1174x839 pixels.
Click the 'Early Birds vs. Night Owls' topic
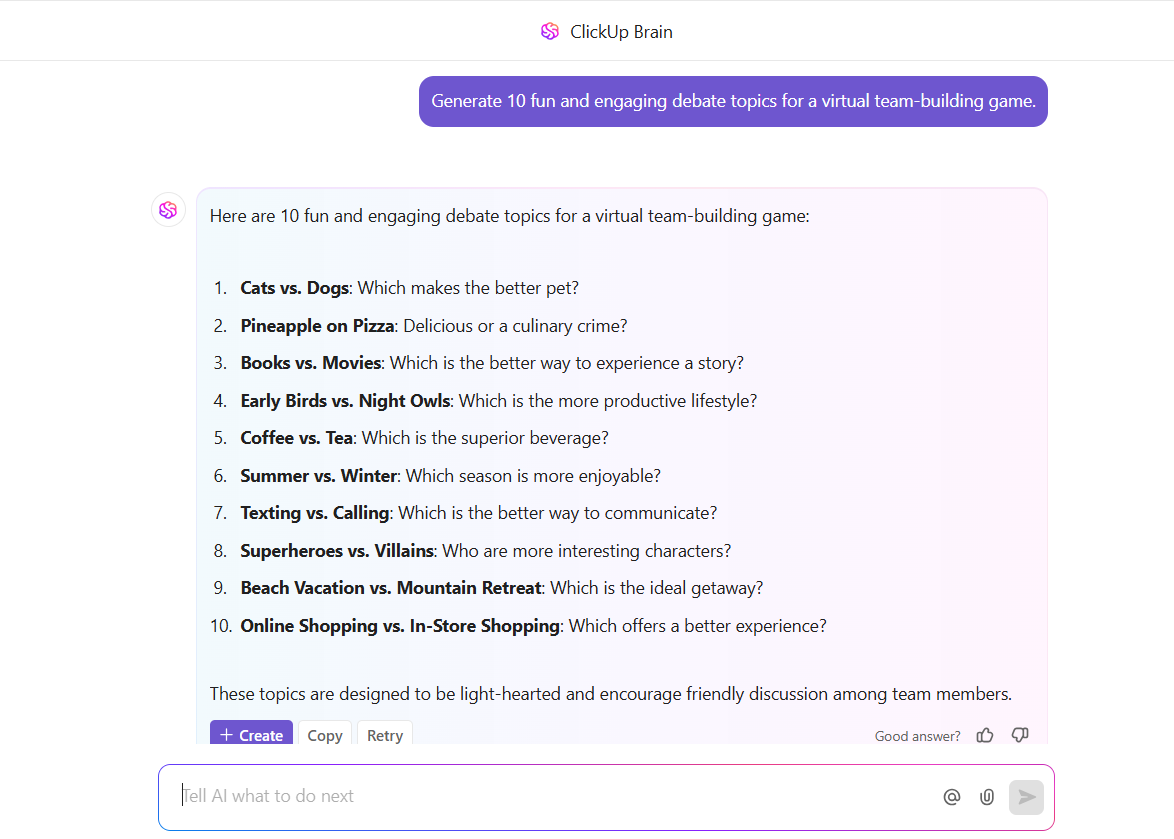pyautogui.click(x=346, y=401)
